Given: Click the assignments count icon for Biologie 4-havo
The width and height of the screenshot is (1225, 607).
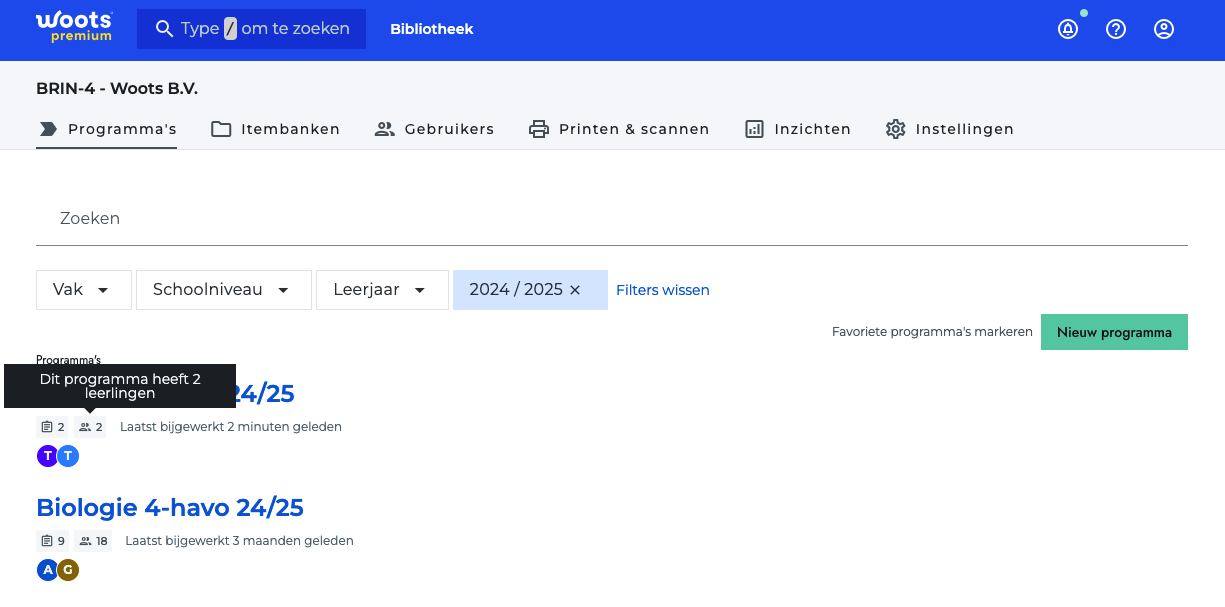Looking at the screenshot, I should point(46,541).
